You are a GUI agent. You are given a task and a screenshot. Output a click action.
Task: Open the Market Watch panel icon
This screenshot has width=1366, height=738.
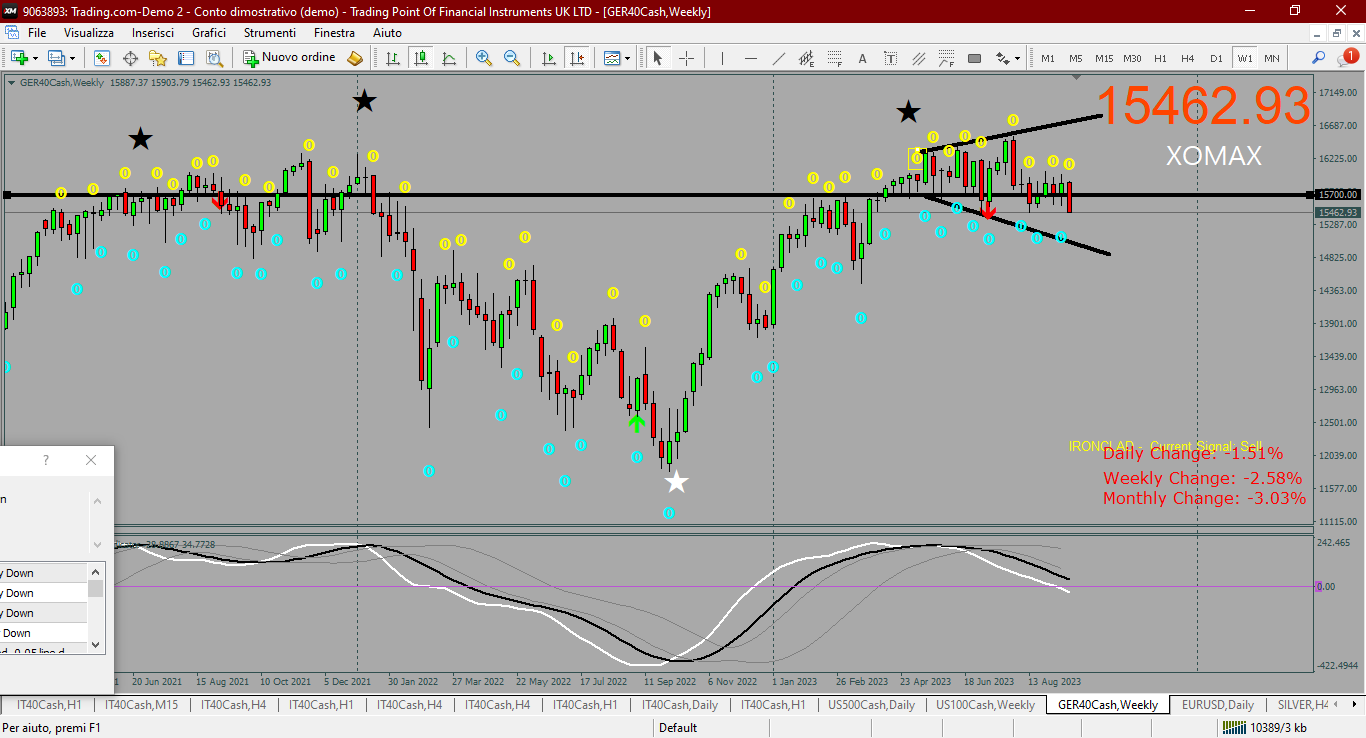point(102,58)
